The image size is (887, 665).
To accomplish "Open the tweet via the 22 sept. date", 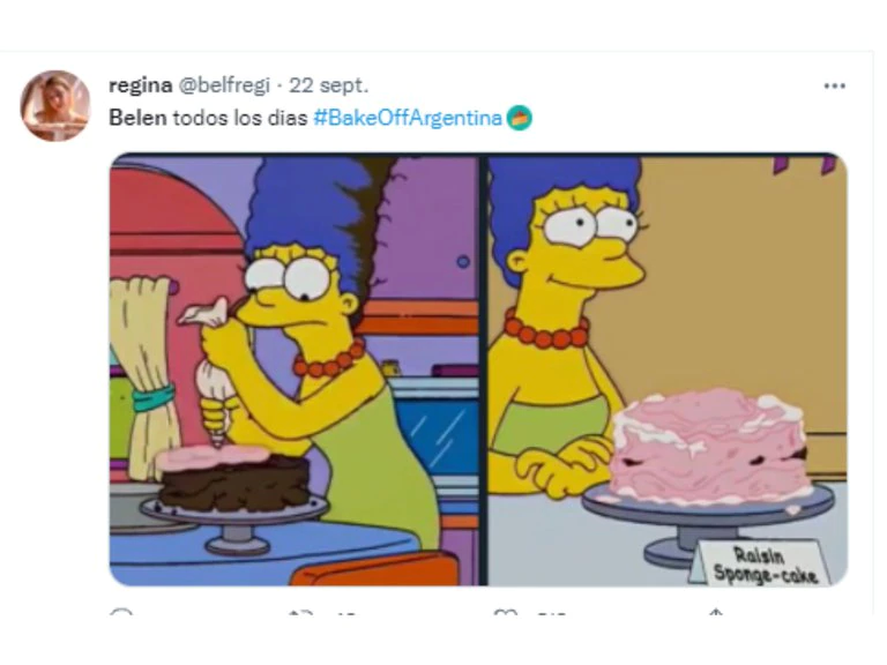I will 328,85.
